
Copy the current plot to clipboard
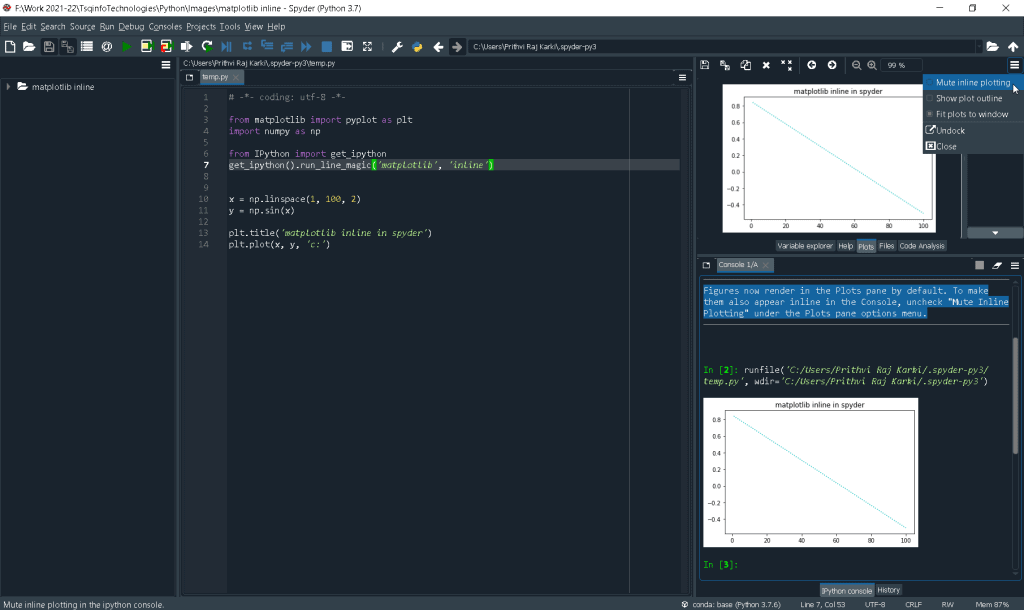(745, 65)
